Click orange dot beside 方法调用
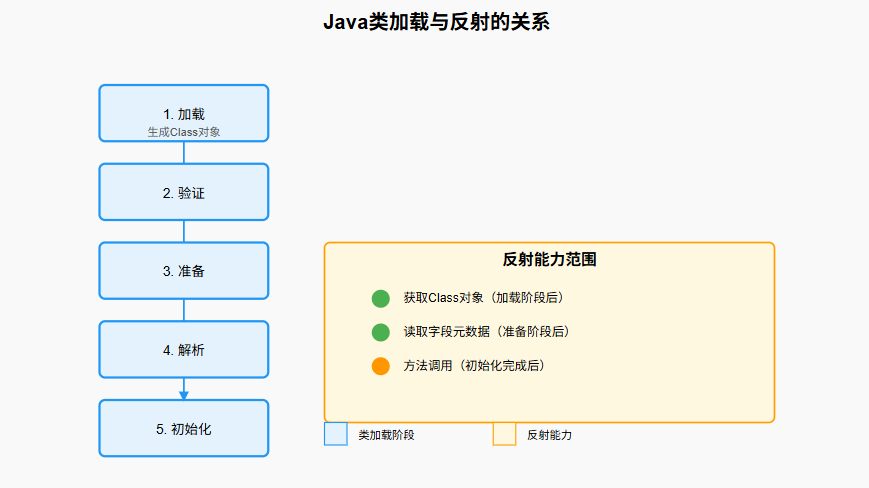The image size is (869, 488). tap(381, 366)
